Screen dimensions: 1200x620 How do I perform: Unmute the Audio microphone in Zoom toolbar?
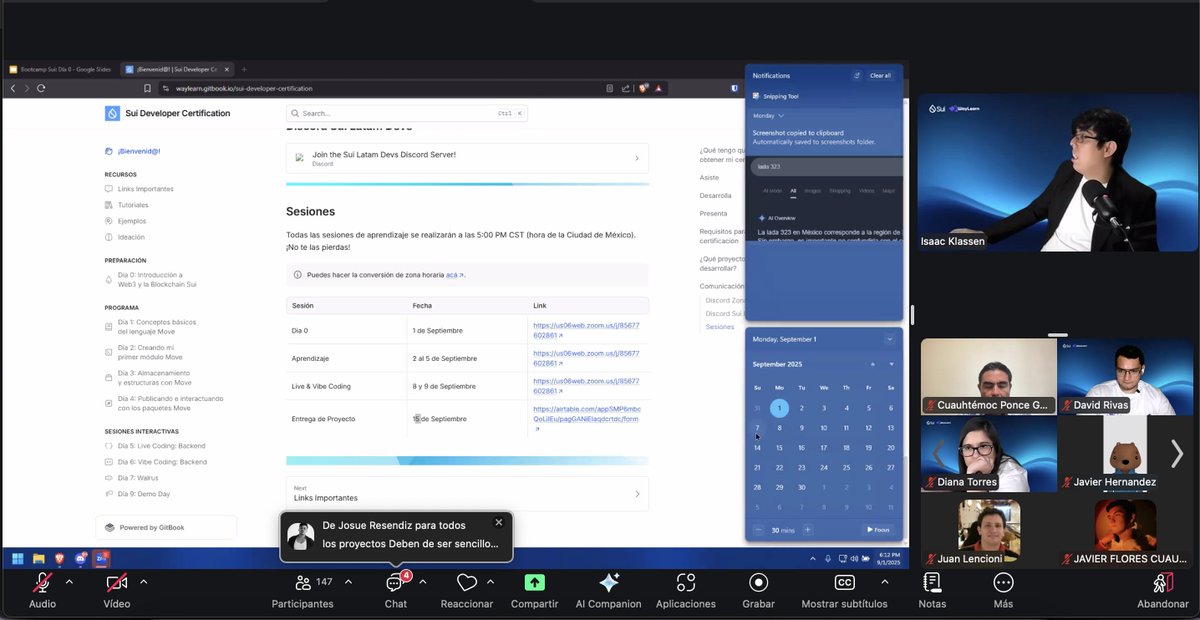click(42, 585)
